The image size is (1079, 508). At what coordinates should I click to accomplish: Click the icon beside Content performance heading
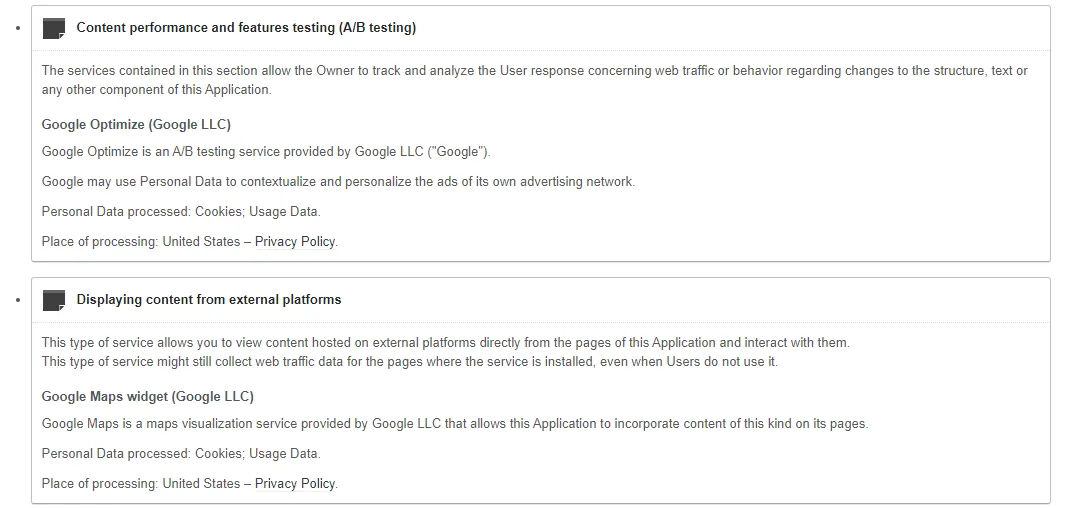click(54, 28)
